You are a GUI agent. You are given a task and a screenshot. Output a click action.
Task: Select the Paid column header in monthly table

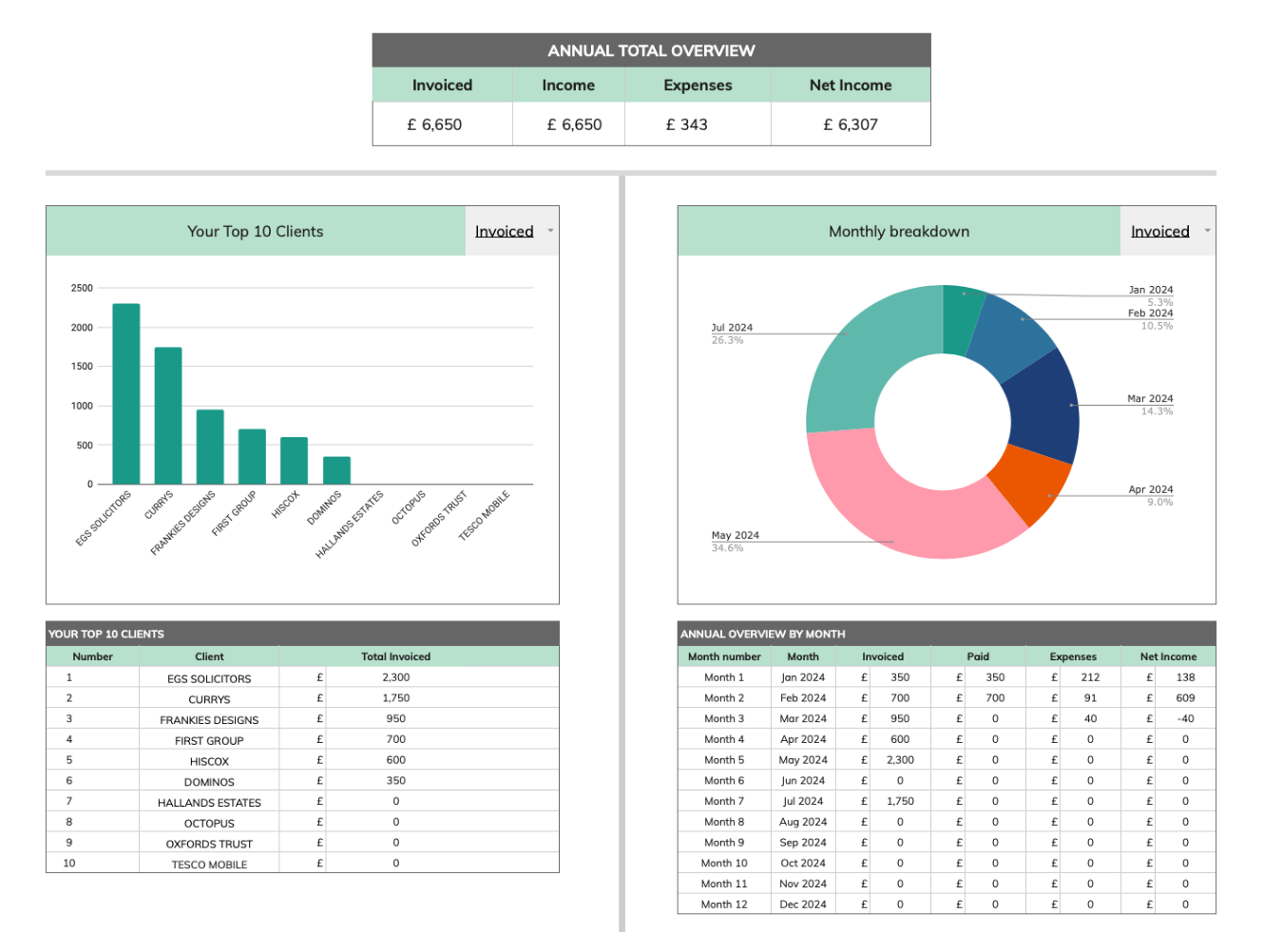(978, 657)
